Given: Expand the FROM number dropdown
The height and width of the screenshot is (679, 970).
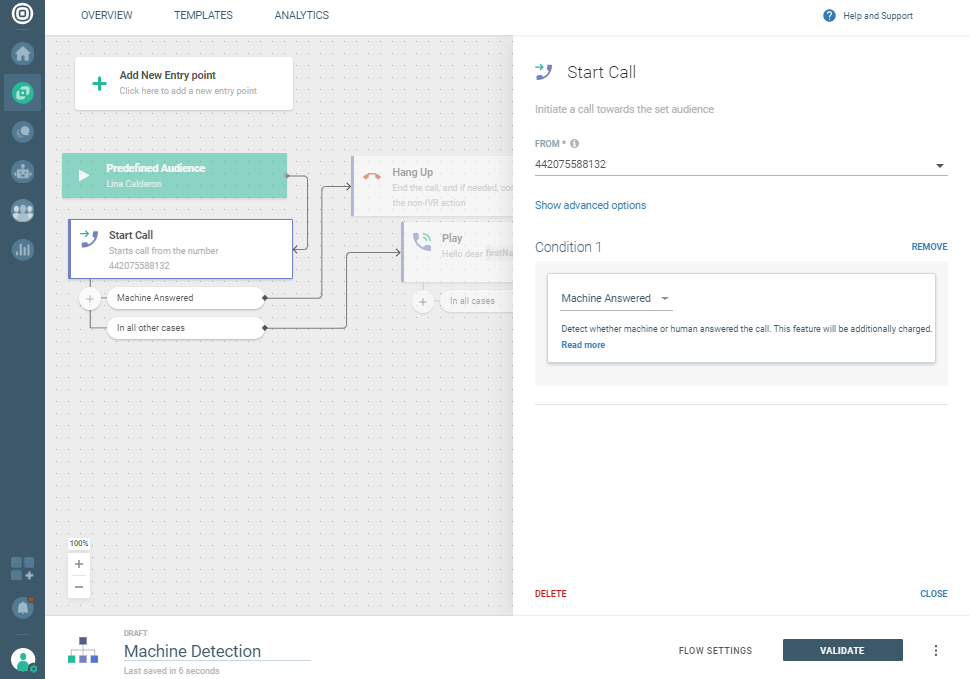Looking at the screenshot, I should pyautogui.click(x=940, y=165).
